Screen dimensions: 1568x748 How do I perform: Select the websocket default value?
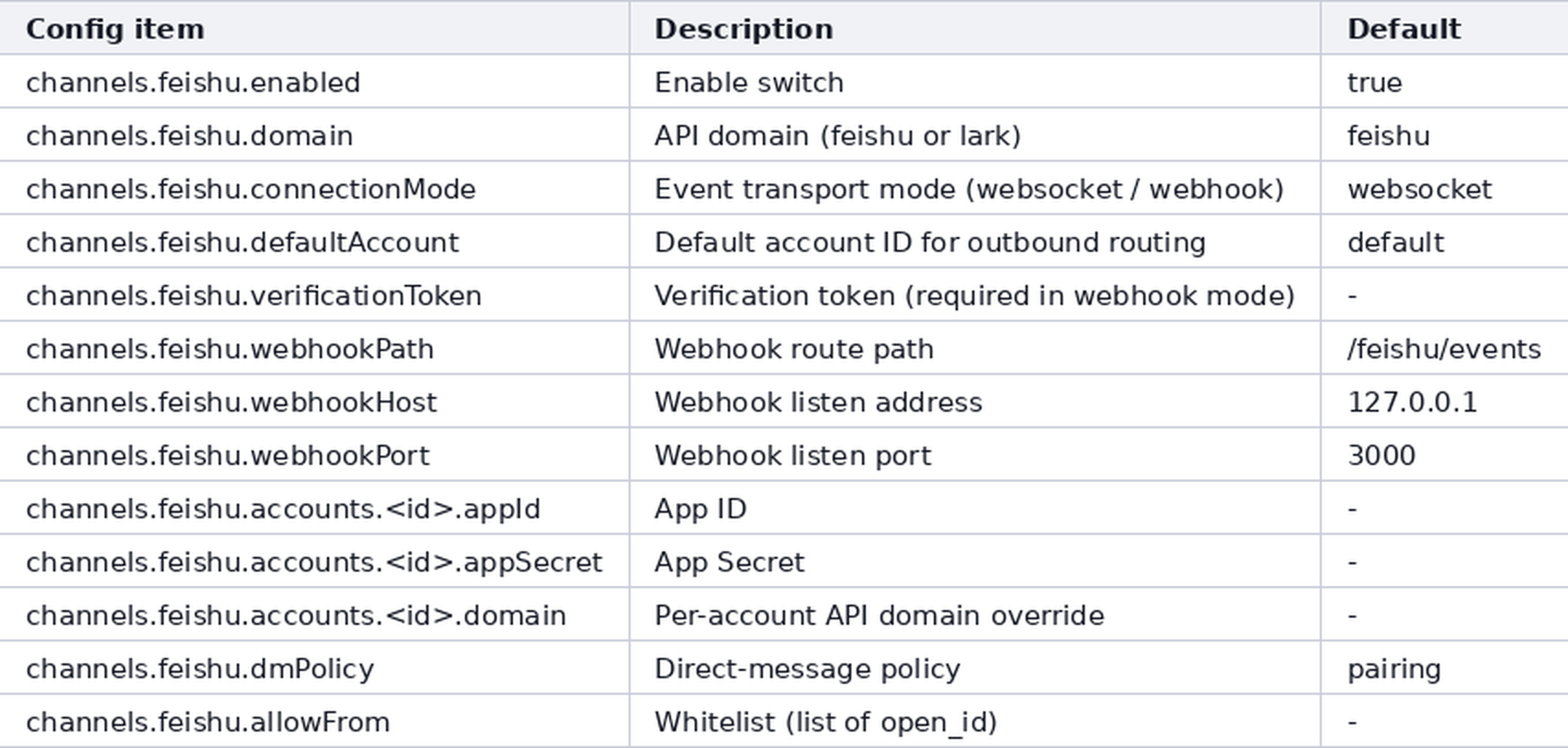[x=1420, y=189]
